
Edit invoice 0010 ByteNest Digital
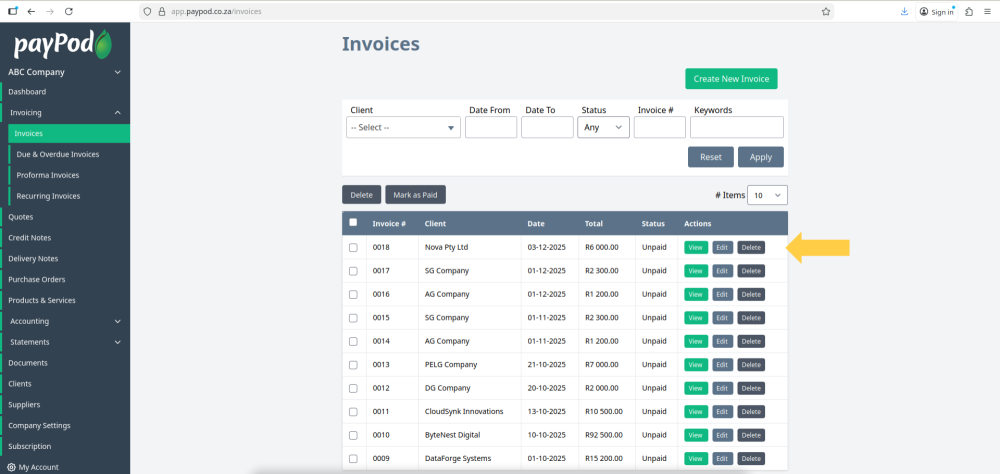coord(723,435)
